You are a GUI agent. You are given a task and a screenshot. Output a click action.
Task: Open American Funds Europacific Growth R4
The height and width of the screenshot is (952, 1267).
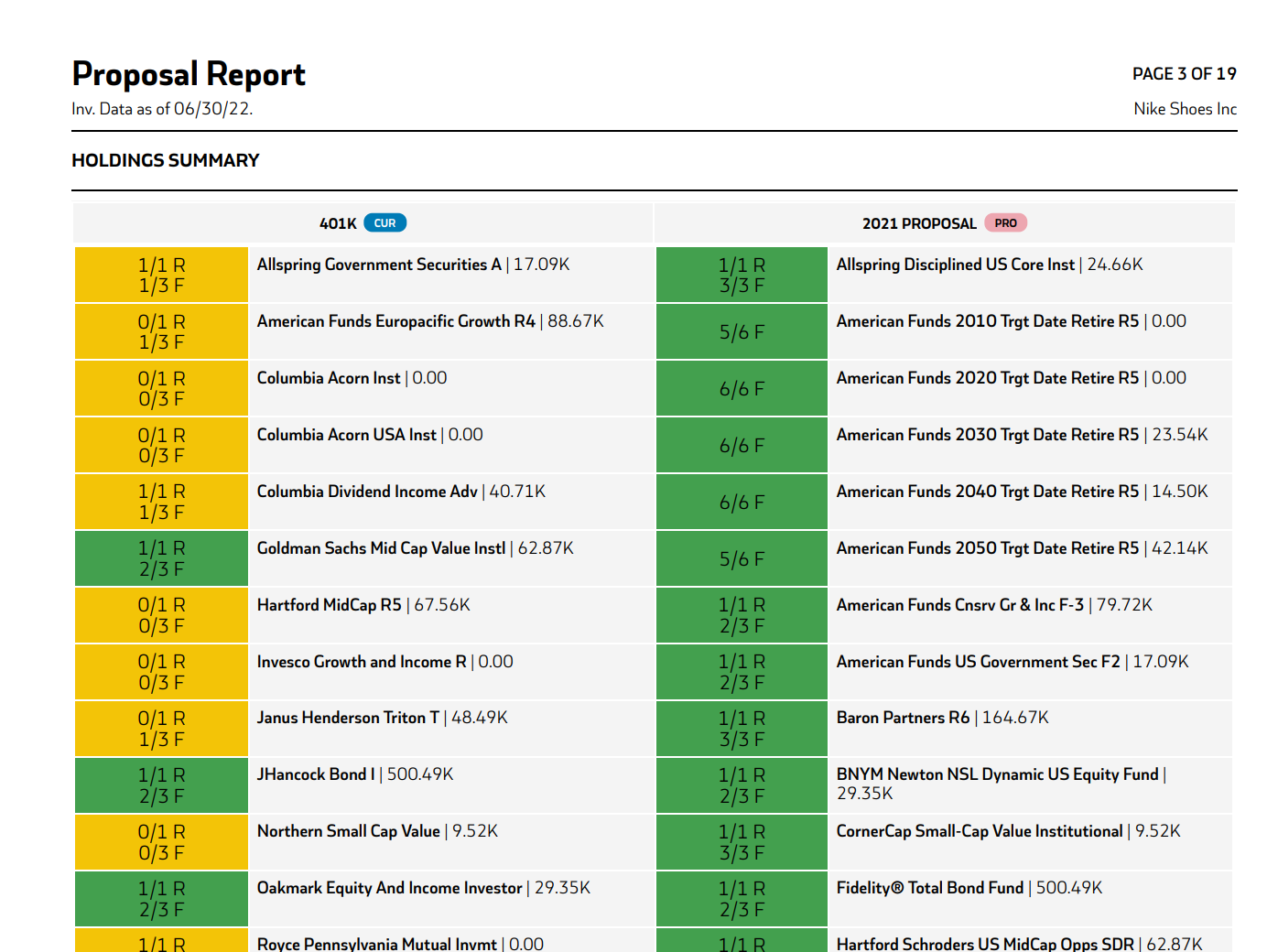click(395, 321)
